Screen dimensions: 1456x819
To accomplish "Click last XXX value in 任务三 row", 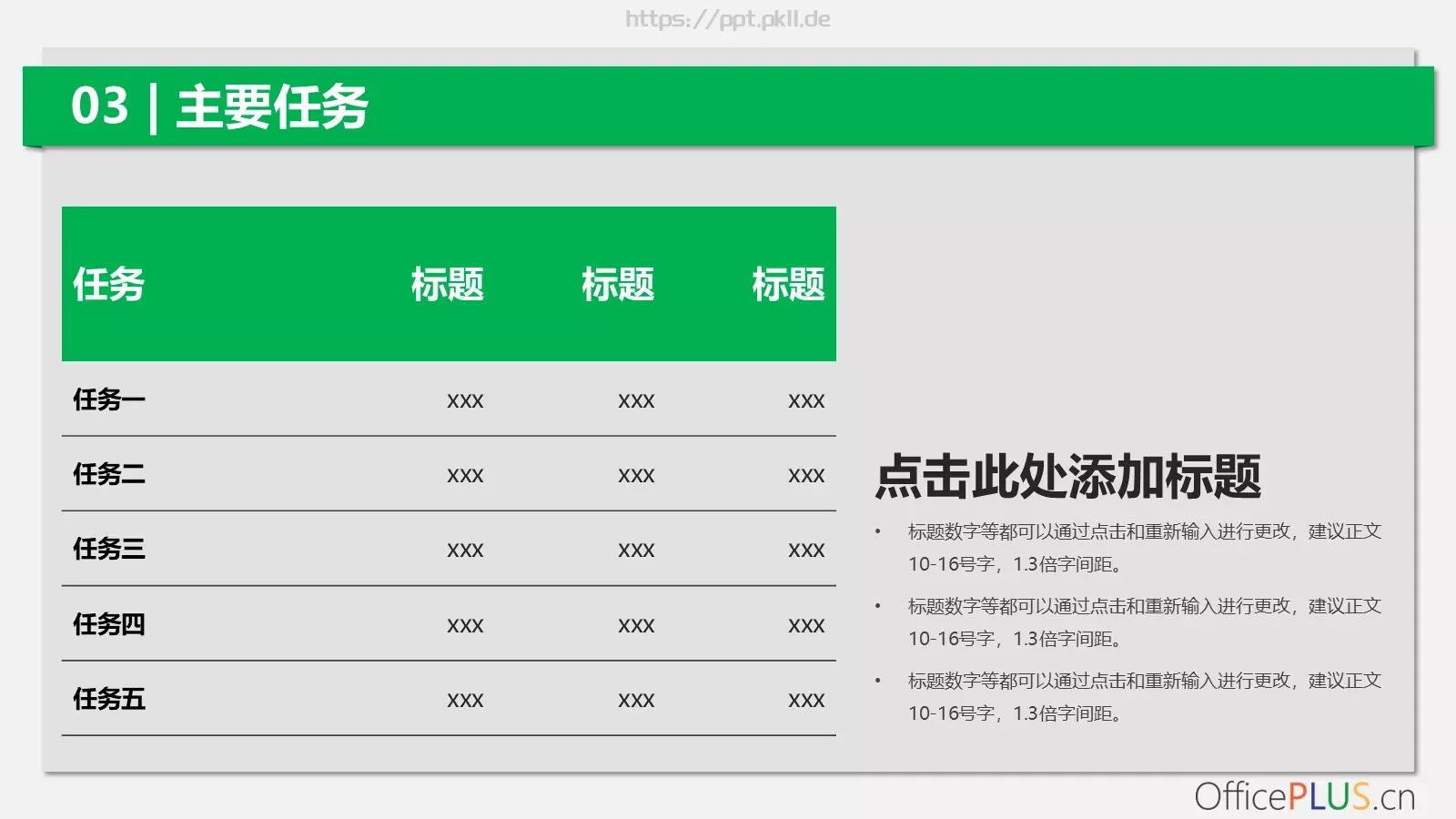I will click(x=806, y=551).
